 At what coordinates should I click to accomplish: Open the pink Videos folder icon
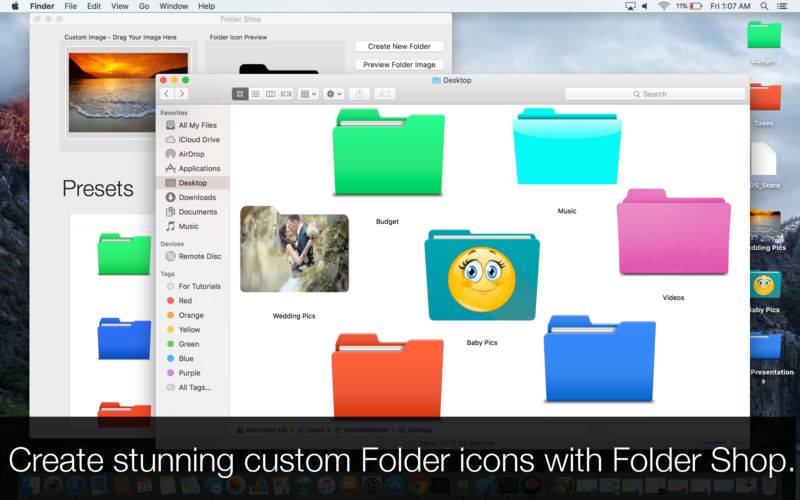[x=673, y=232]
